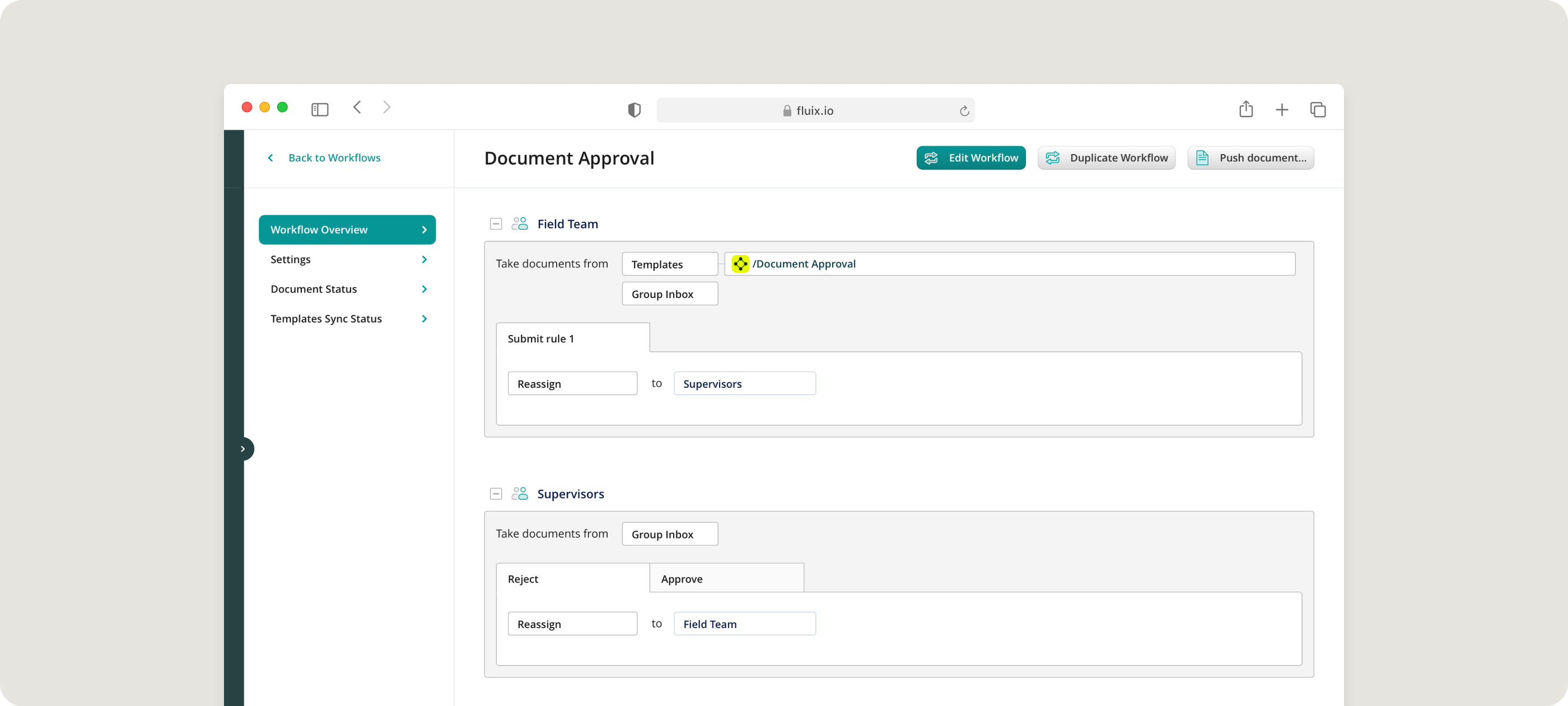This screenshot has height=706, width=1568.
Task: Open Document Status sidebar item
Action: click(x=347, y=289)
